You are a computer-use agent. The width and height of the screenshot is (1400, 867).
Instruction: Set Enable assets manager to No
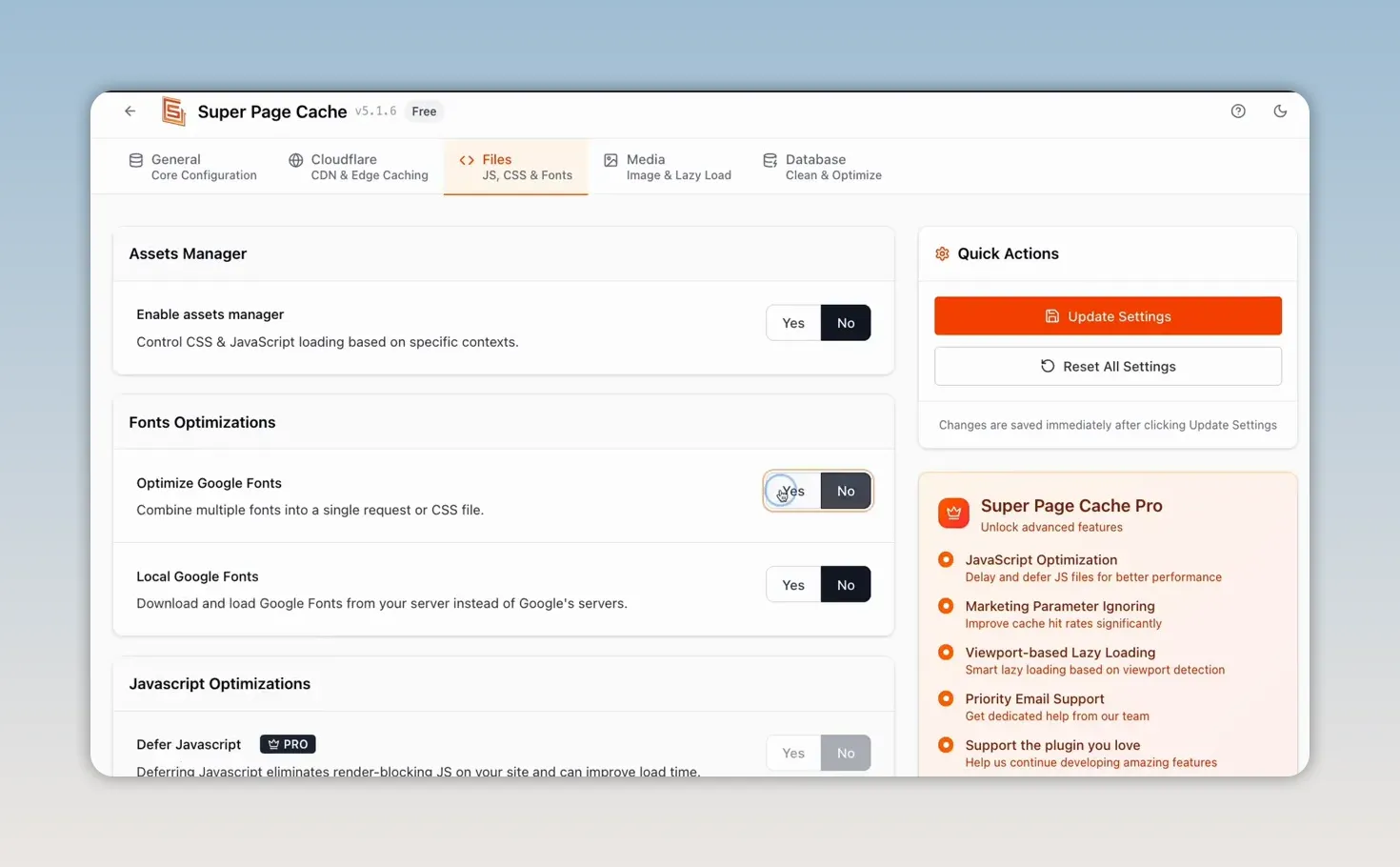pyautogui.click(x=846, y=323)
